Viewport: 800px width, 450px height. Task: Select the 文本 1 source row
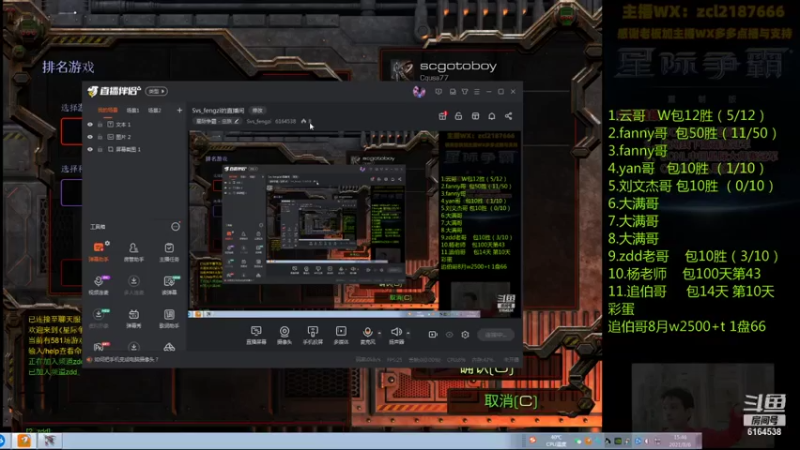tap(135, 124)
